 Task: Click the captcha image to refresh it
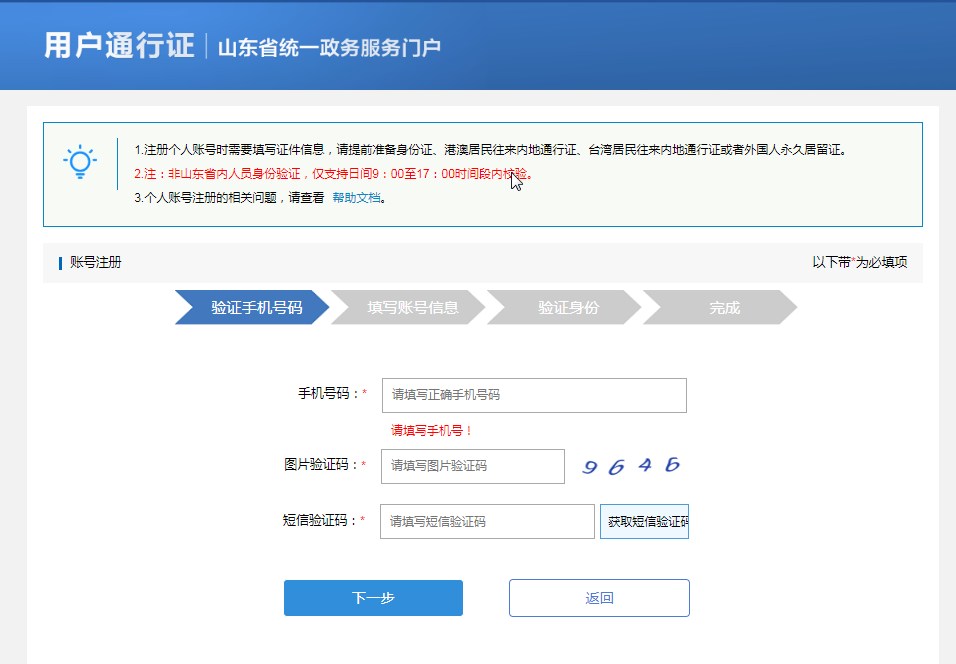coord(631,466)
